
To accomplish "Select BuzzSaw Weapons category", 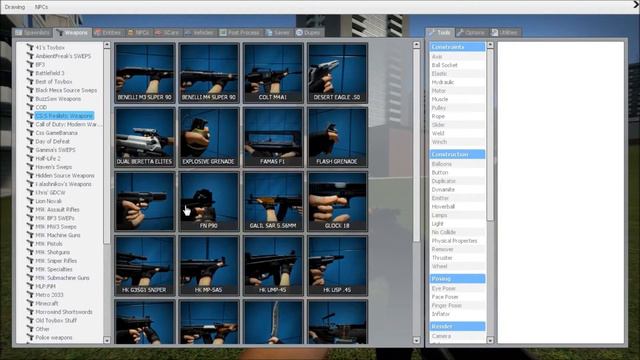I will click(x=58, y=99).
